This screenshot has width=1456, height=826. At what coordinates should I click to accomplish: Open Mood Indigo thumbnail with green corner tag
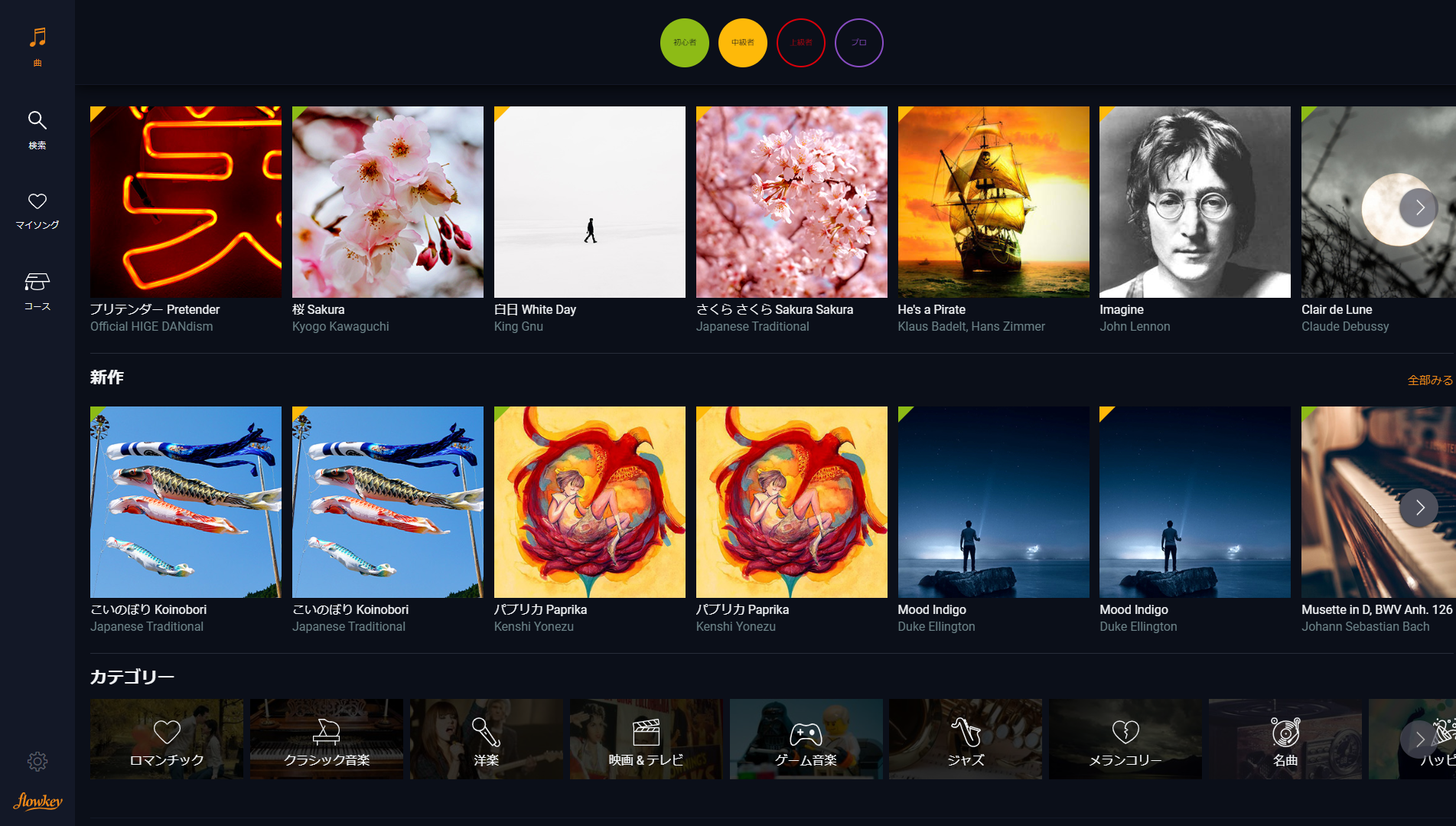coord(993,502)
